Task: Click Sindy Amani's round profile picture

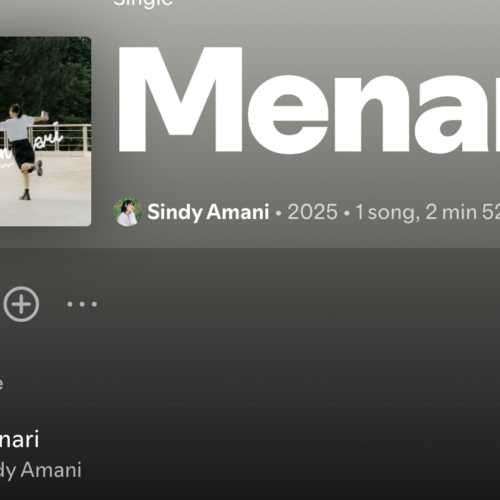Action: pos(128,212)
